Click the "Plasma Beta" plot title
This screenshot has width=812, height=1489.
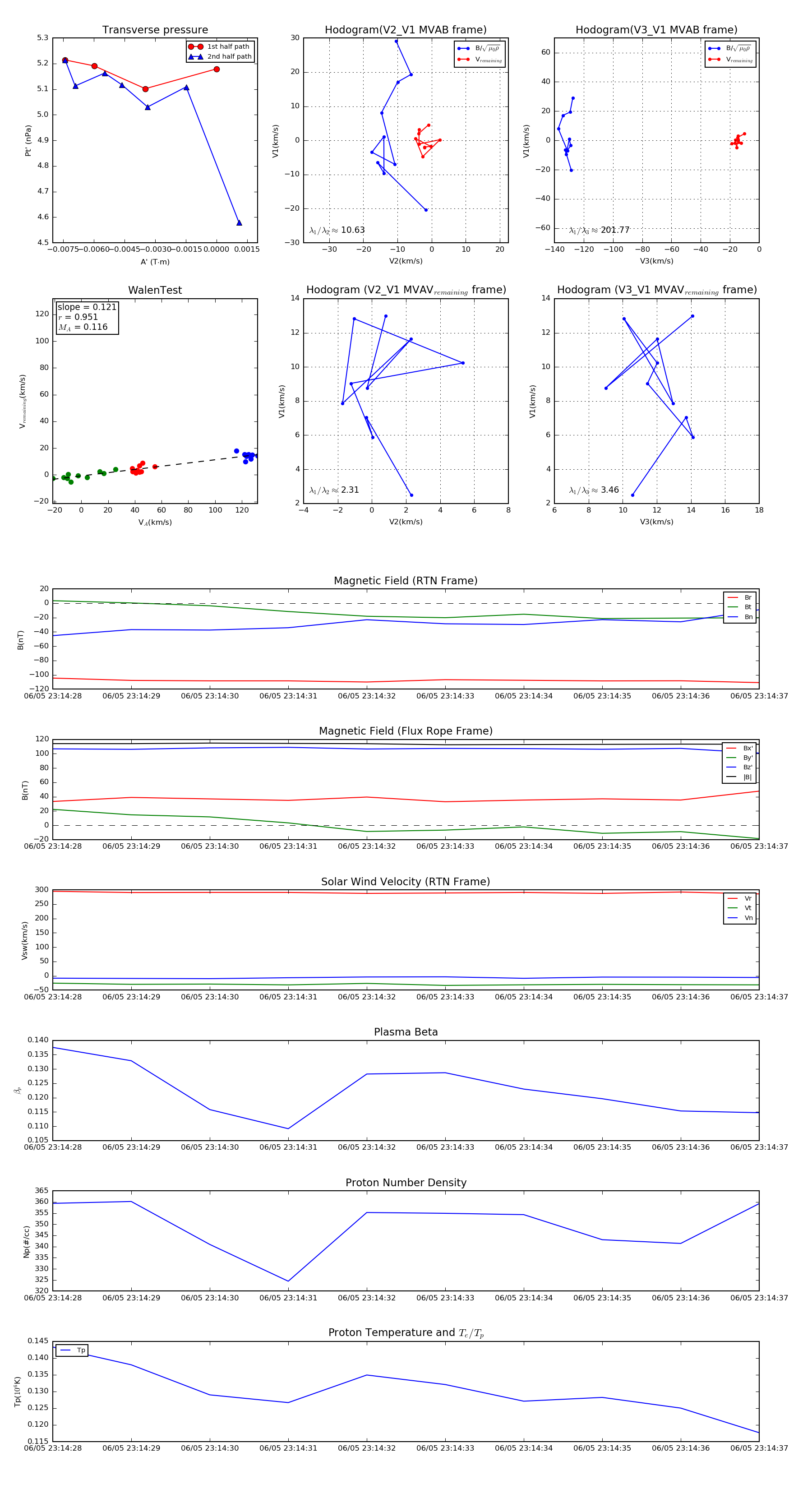[x=406, y=1032]
